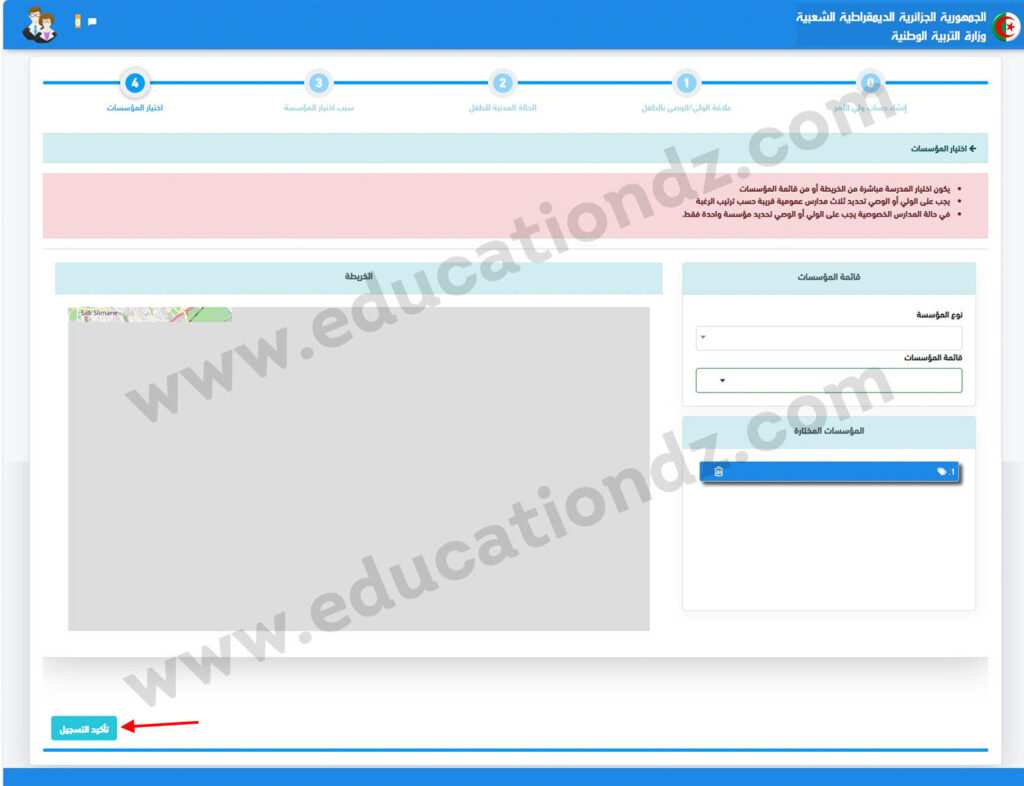Click instruction about private schools المدارس الخصوصية
Viewport: 1024px width, 786px height.
tap(816, 214)
